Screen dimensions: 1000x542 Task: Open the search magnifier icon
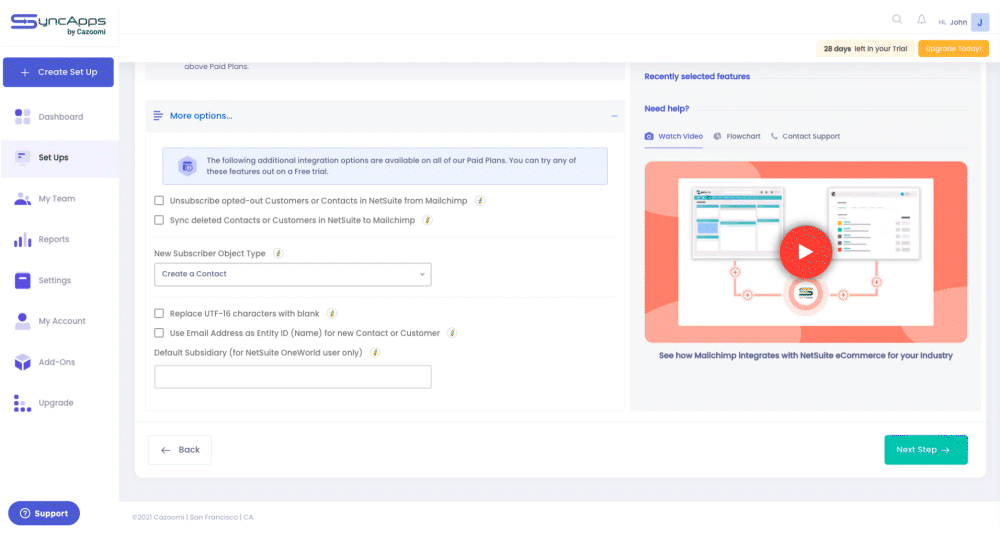897,19
